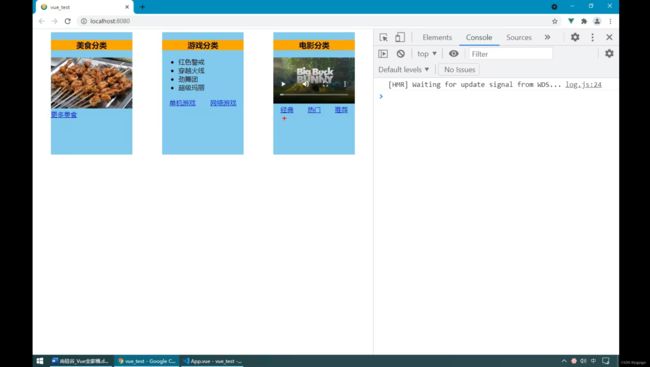Open the DevTools three-dot customize menu
The image size is (650, 367).
tap(592, 37)
